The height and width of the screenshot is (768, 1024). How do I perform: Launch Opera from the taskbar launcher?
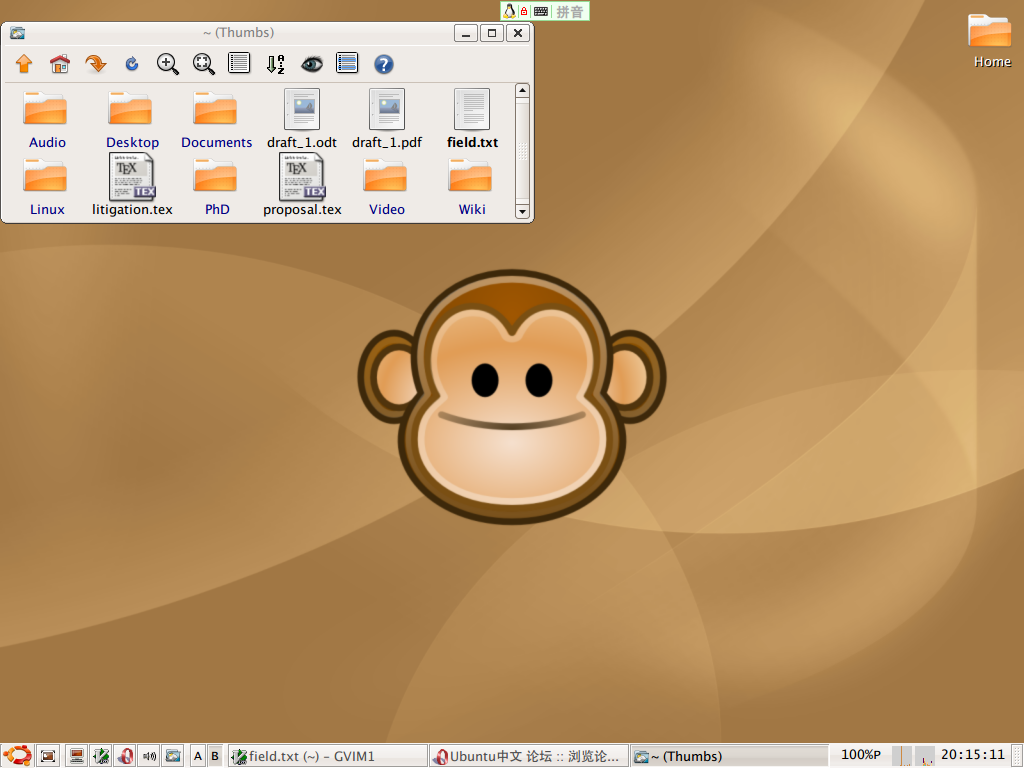point(125,756)
